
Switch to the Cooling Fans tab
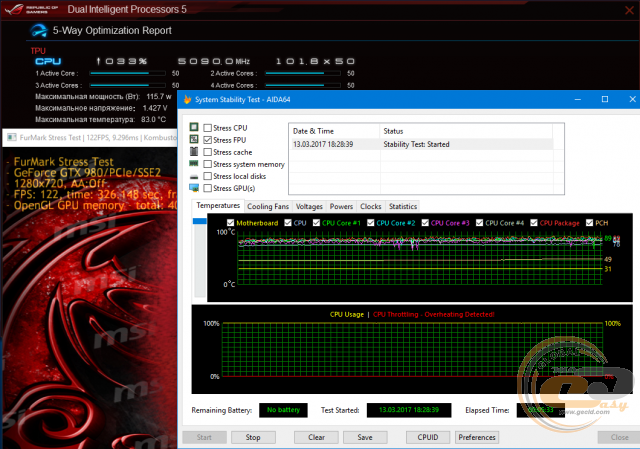[x=268, y=207]
